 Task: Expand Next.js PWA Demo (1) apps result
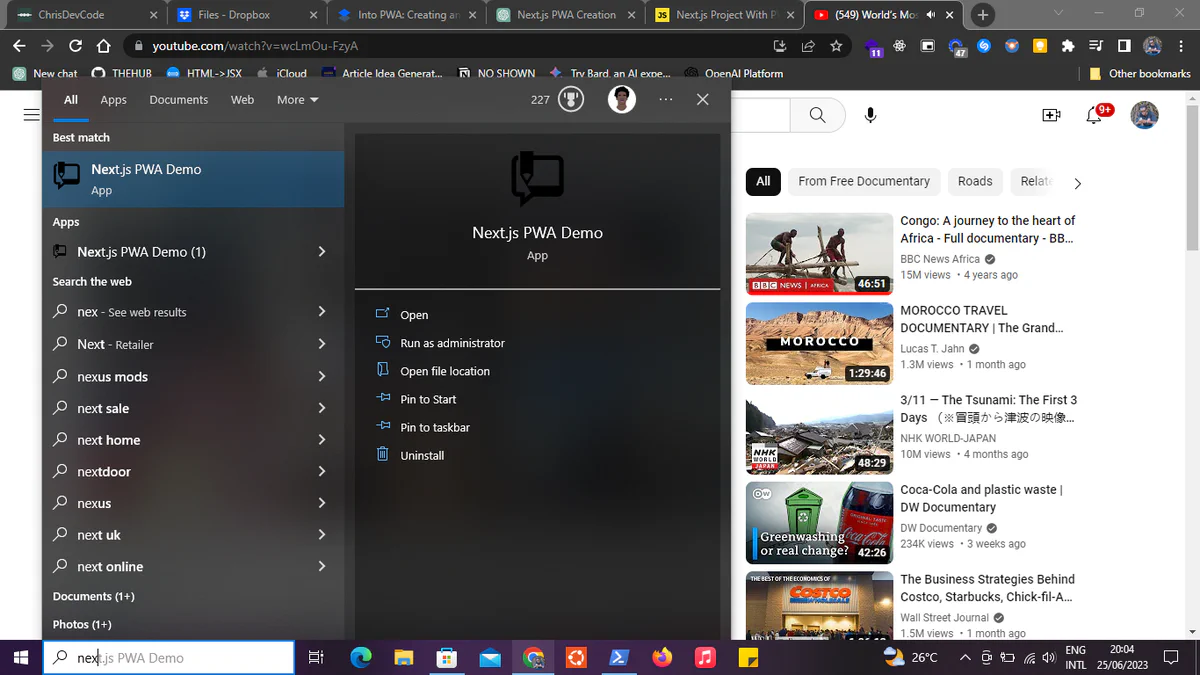322,252
